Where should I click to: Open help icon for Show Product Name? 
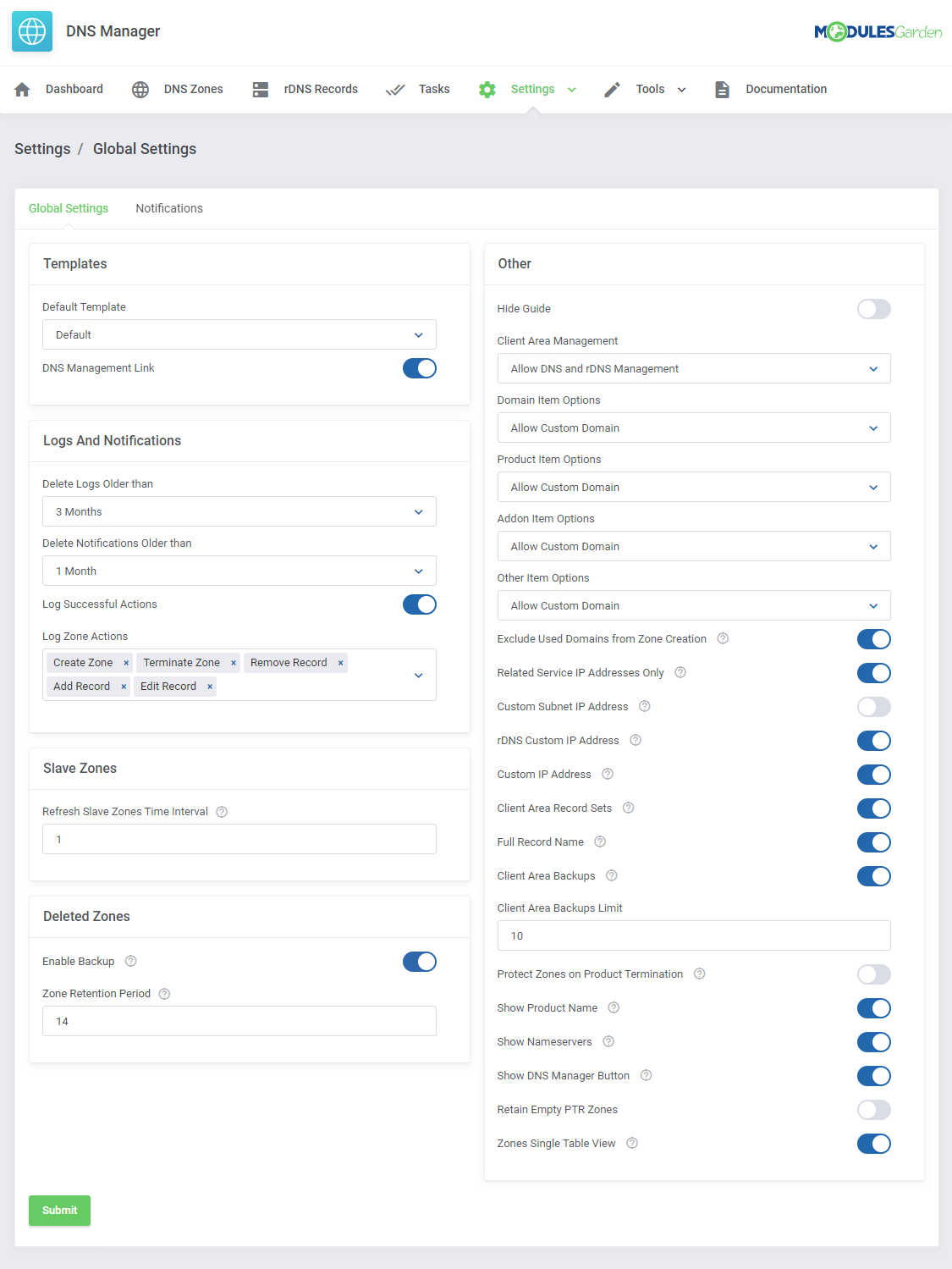coord(614,1008)
